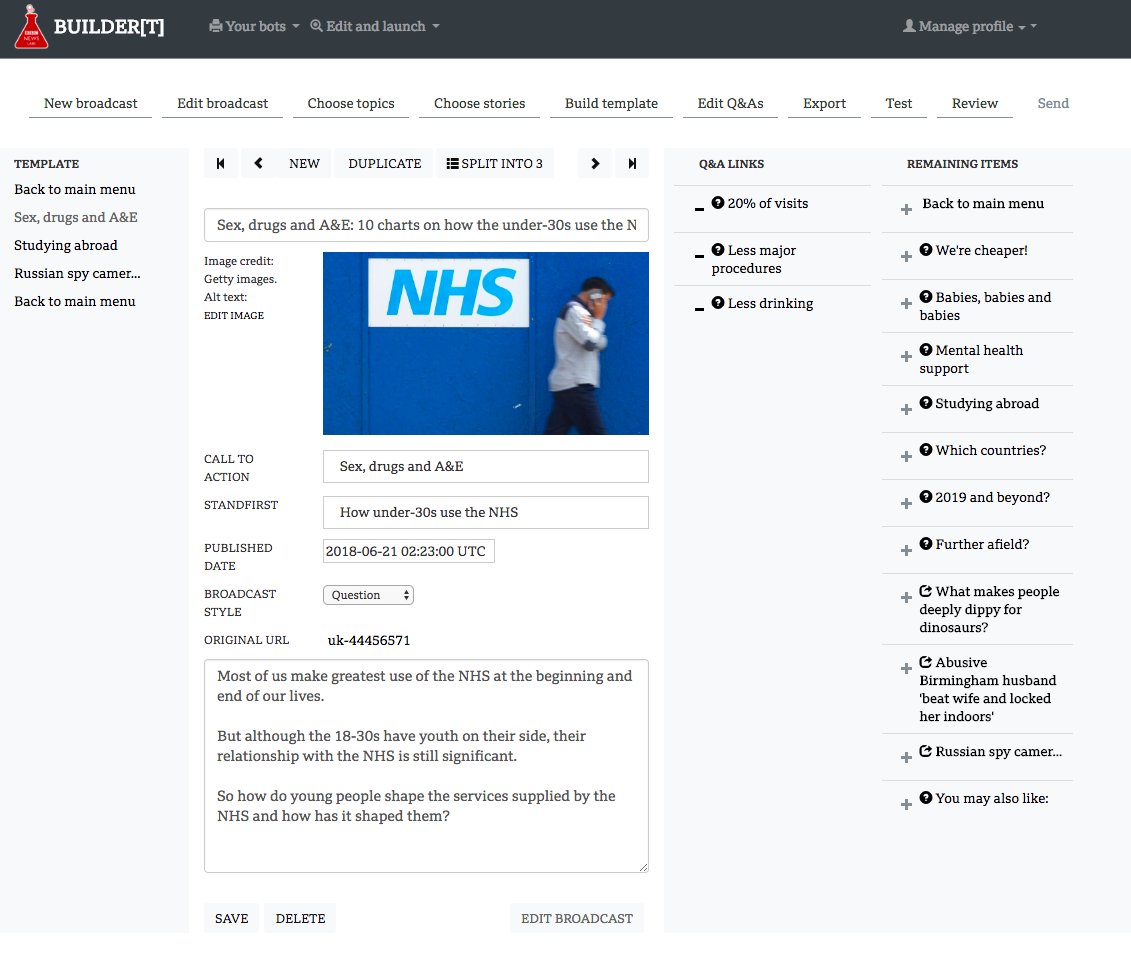Add 'Abusive Birmingham husband' story plus icon
Image resolution: width=1131 pixels, height=958 pixels.
tap(906, 668)
